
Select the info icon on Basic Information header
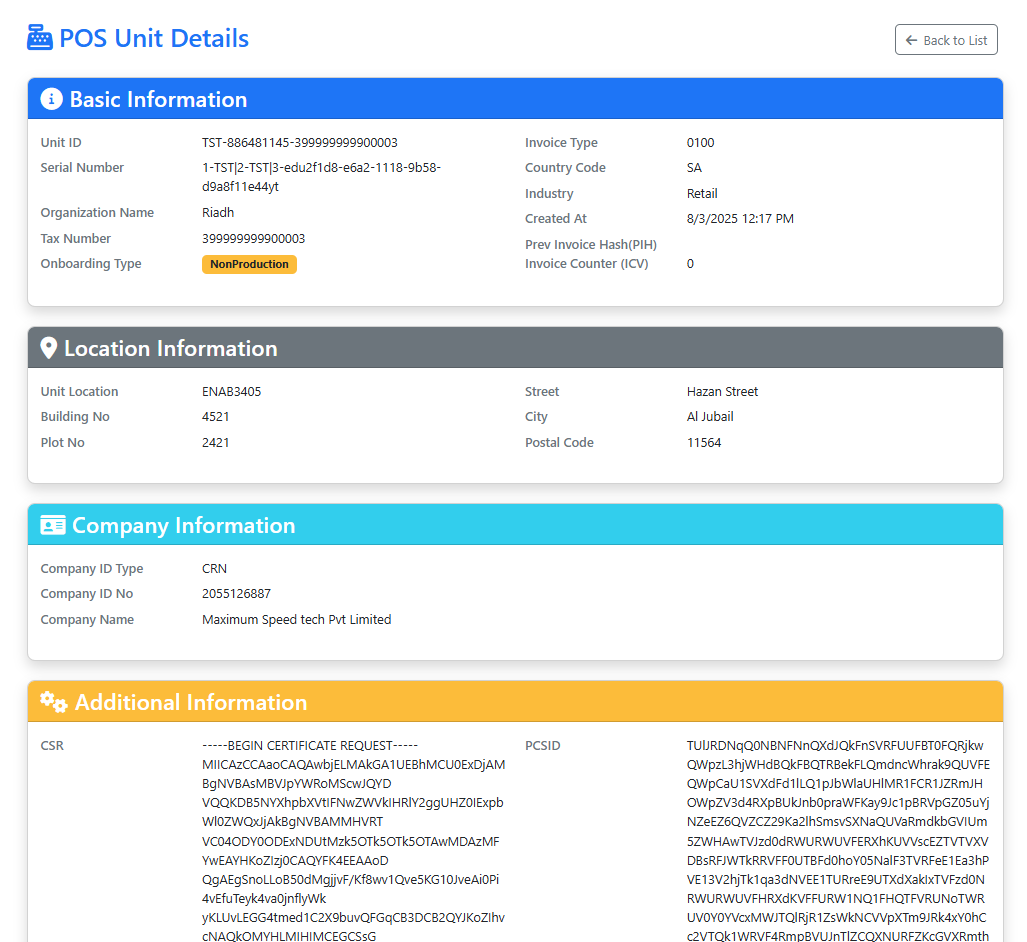49,98
